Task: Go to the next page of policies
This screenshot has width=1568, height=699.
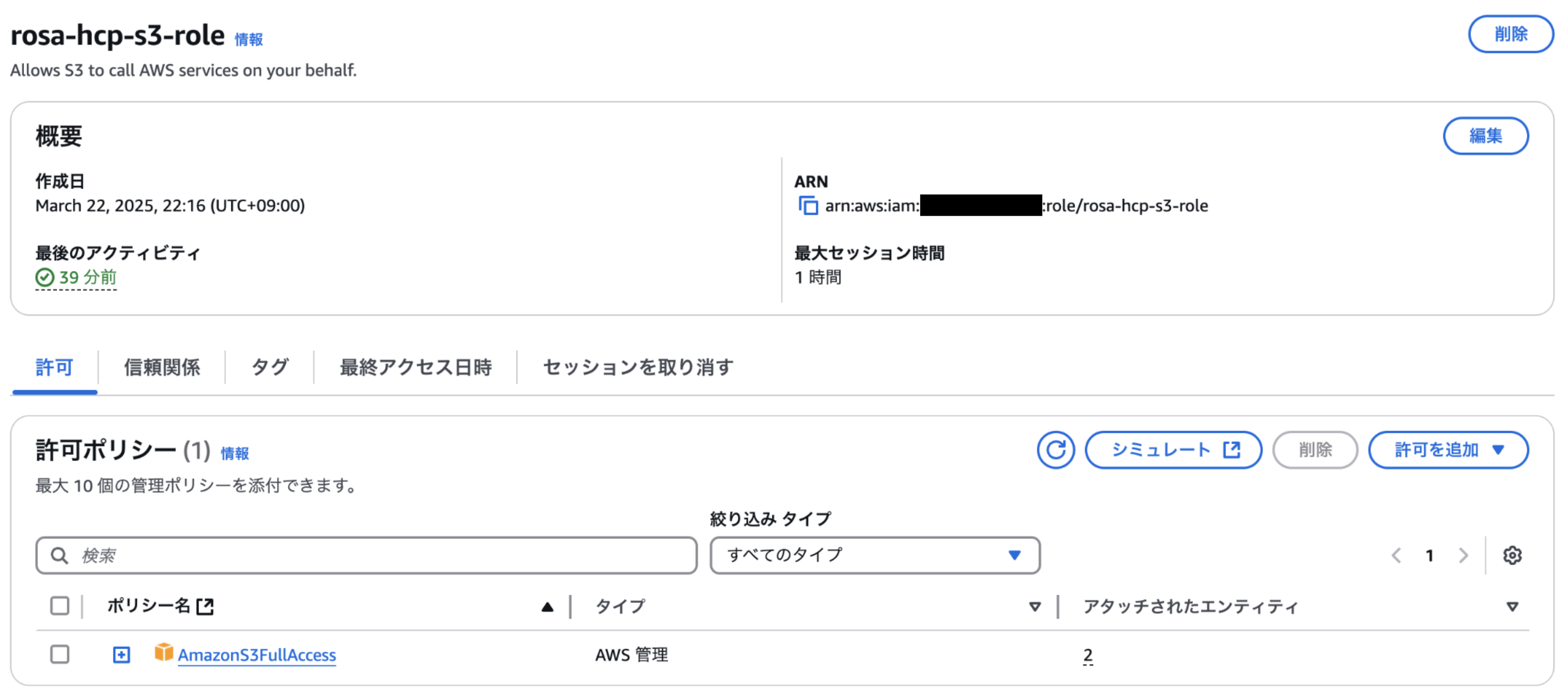Action: point(1463,555)
